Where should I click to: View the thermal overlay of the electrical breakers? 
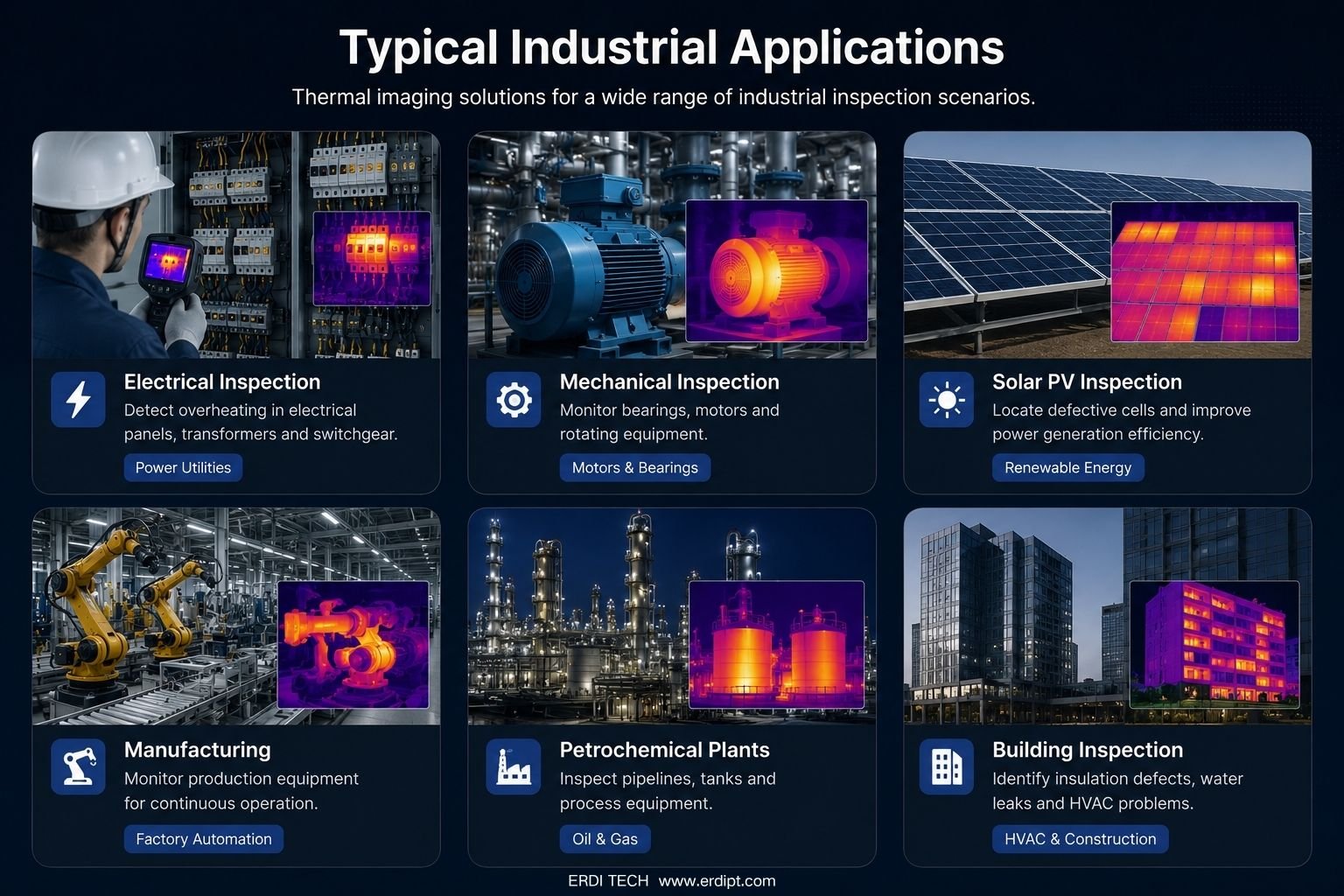(x=372, y=258)
